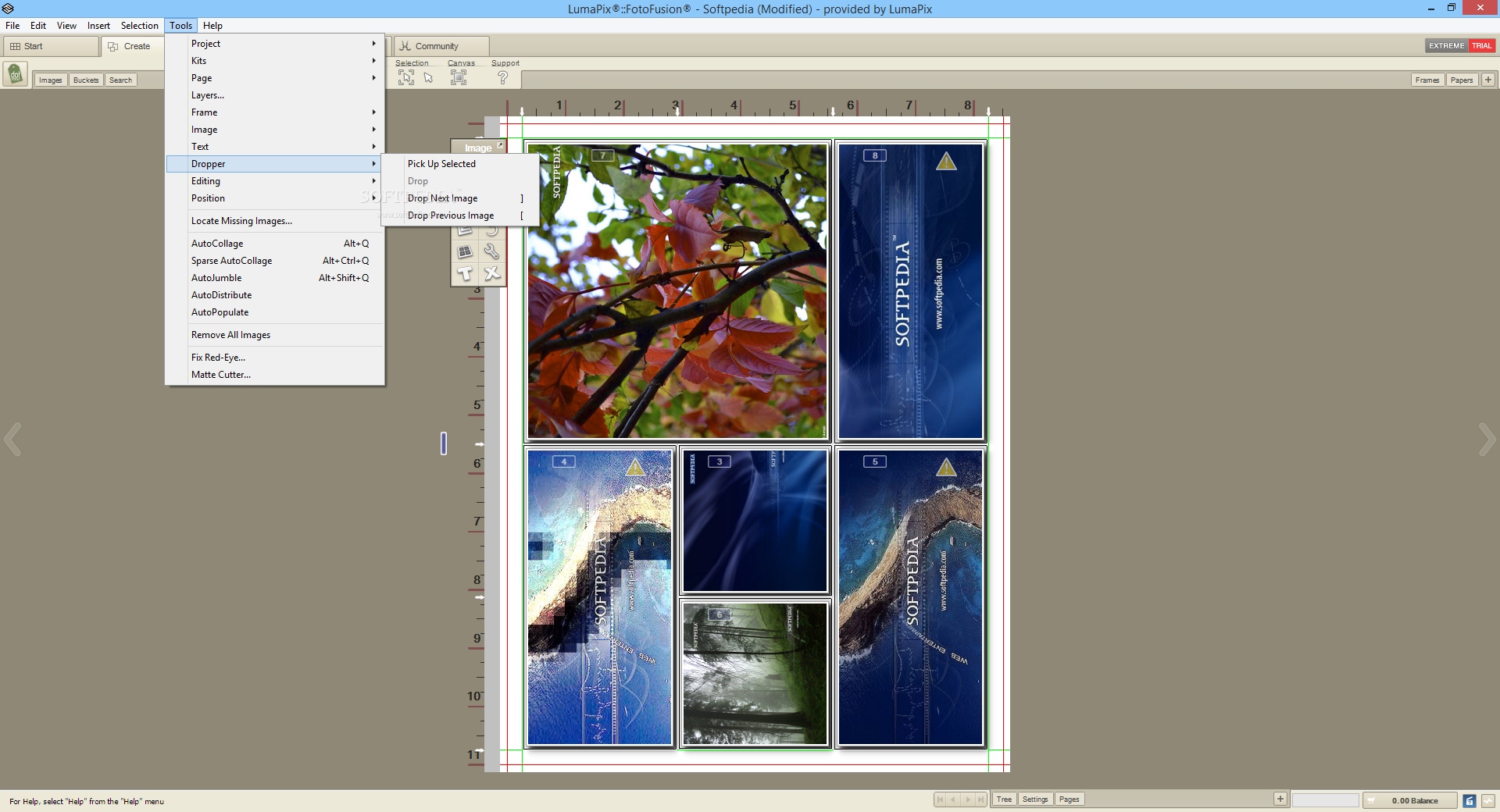The height and width of the screenshot is (812, 1500).
Task: Open the Selection menu in menu bar
Action: [140, 26]
